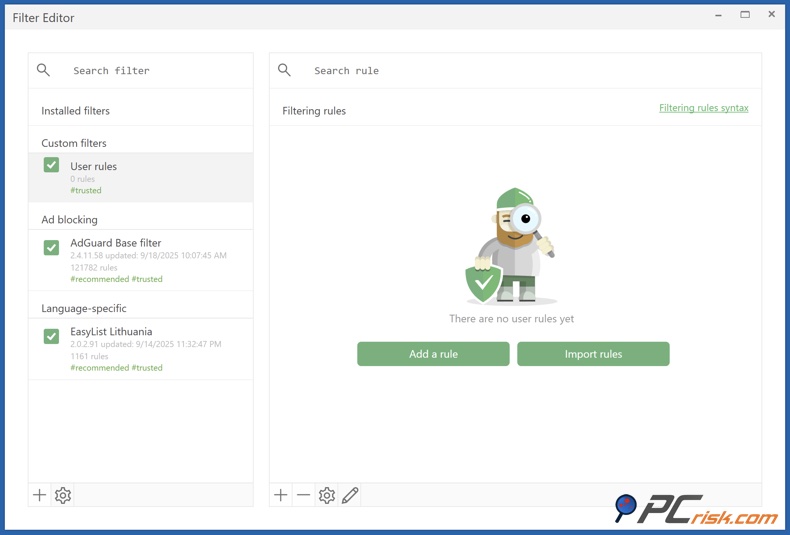Click the remove rule minus icon
This screenshot has height=535, width=790.
pos(304,495)
